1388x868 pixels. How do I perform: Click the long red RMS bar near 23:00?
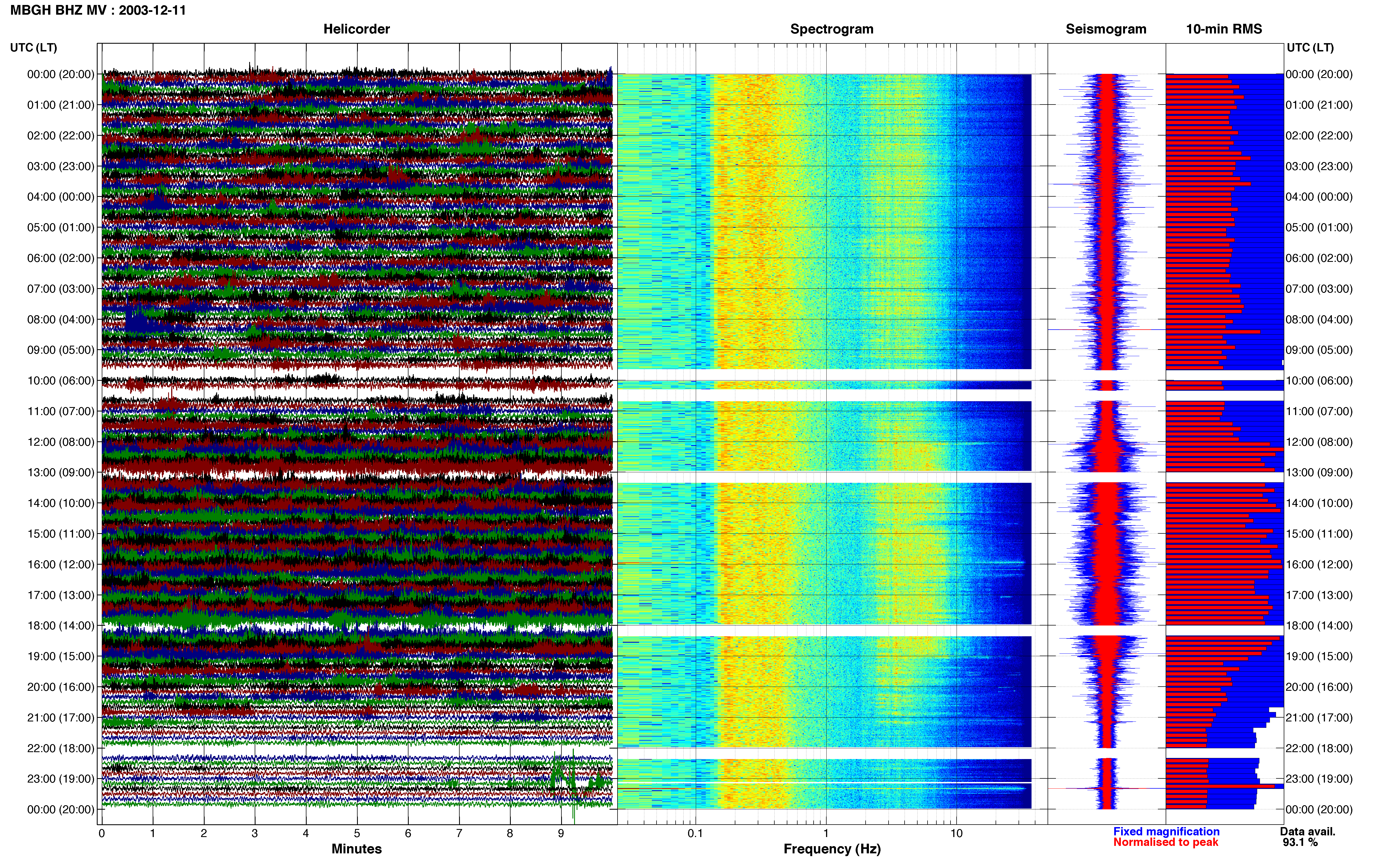point(1220,786)
